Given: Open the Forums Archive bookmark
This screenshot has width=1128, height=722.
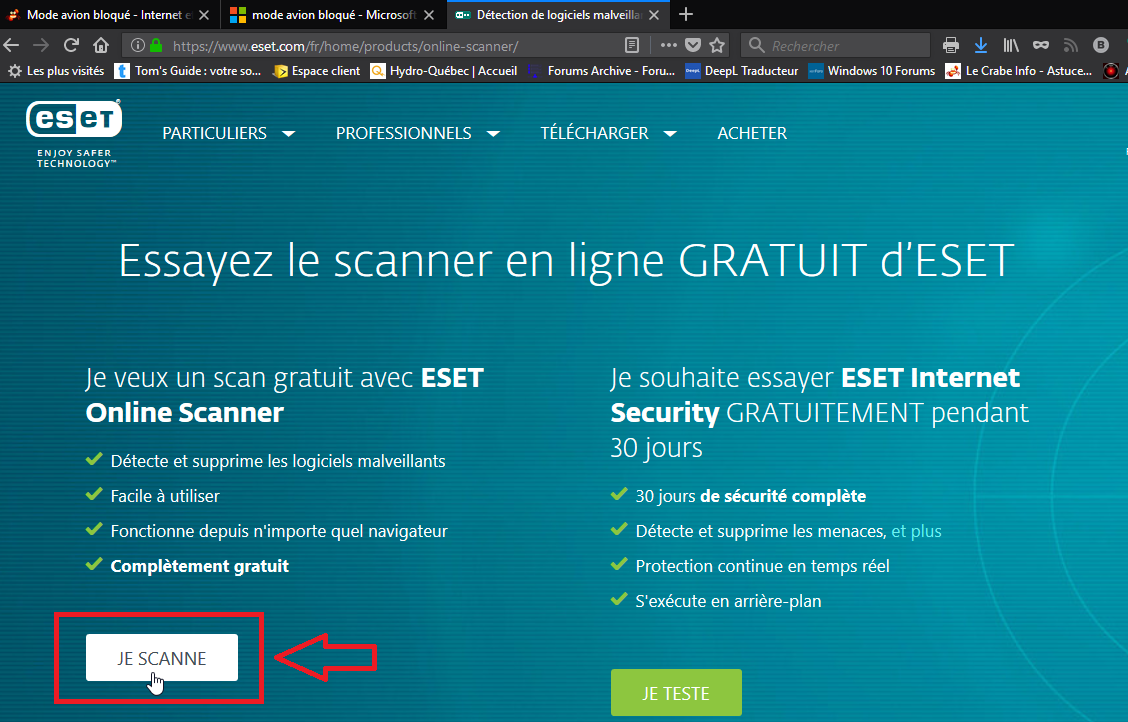Looking at the screenshot, I should 601,70.
